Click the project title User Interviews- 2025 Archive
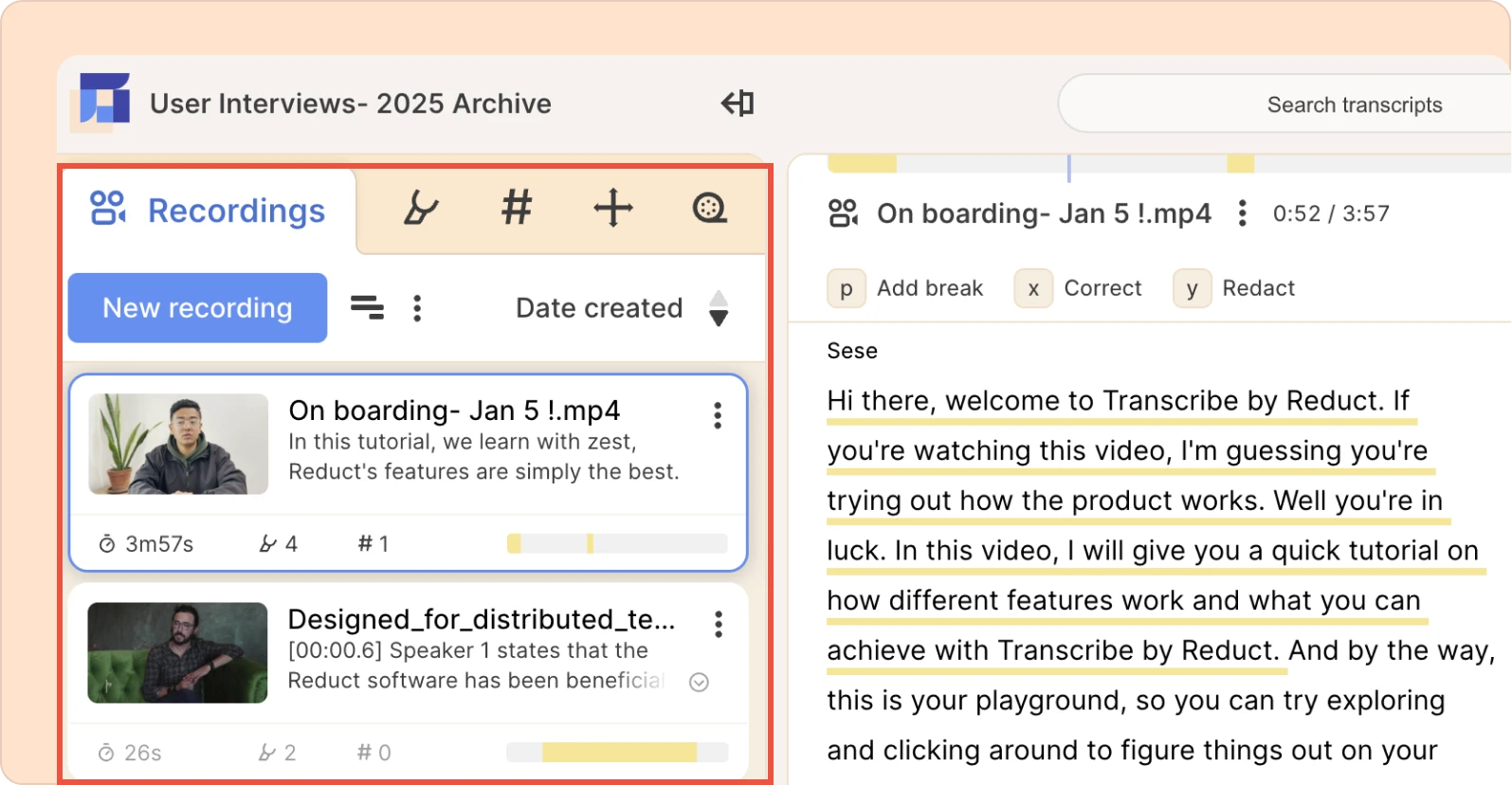1512x785 pixels. coord(351,103)
